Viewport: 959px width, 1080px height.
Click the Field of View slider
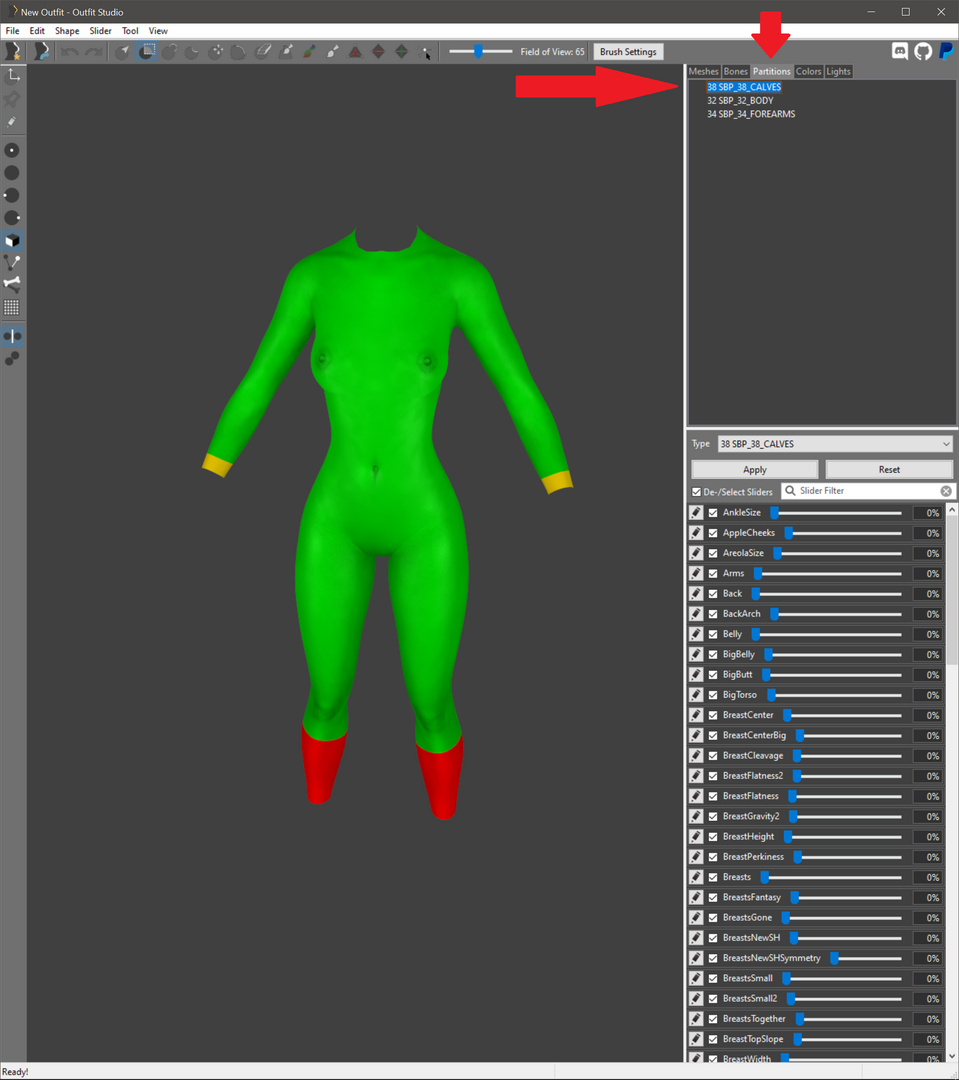(481, 52)
